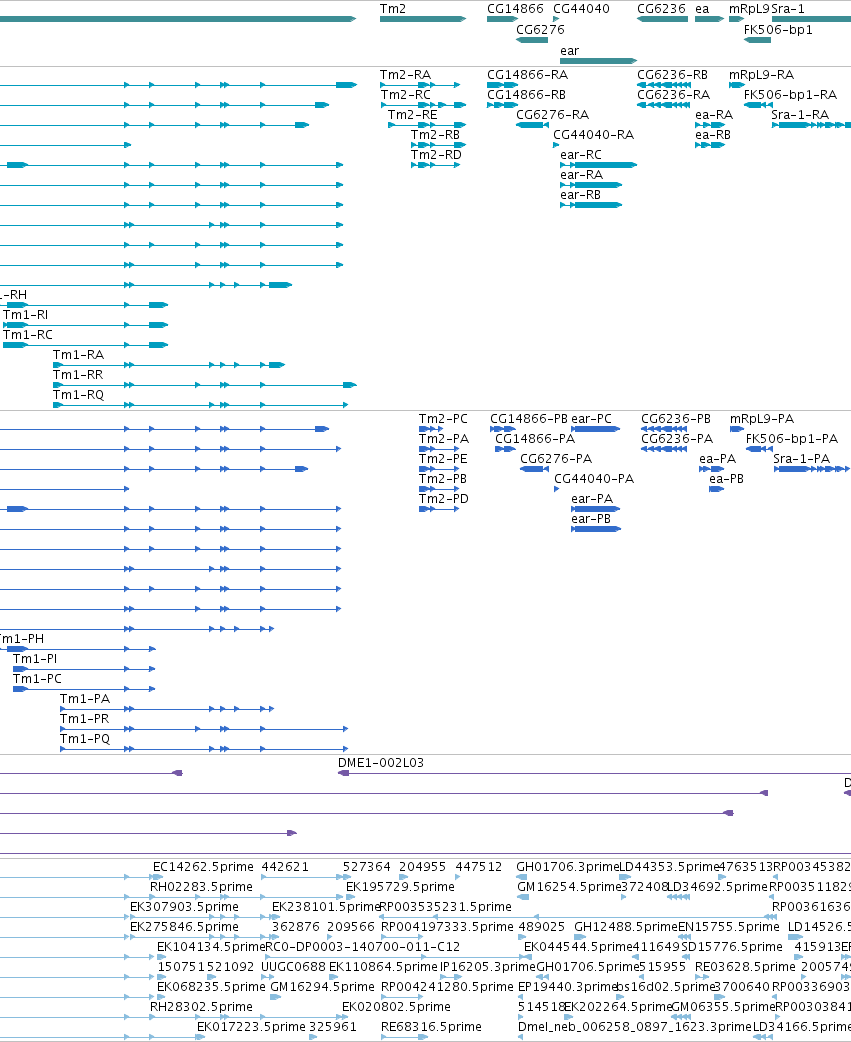Select transcript Tm1-RR
Screen dimensions: 851x1042
click(78, 375)
